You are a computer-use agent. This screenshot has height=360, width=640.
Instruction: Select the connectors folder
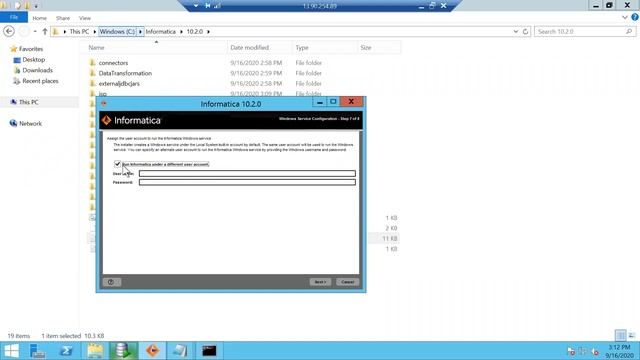113,63
